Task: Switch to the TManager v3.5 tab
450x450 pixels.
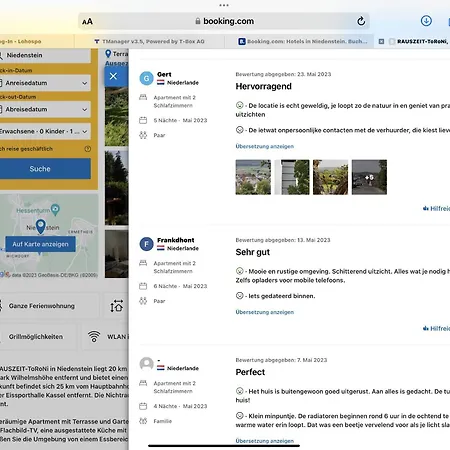Action: click(150, 41)
